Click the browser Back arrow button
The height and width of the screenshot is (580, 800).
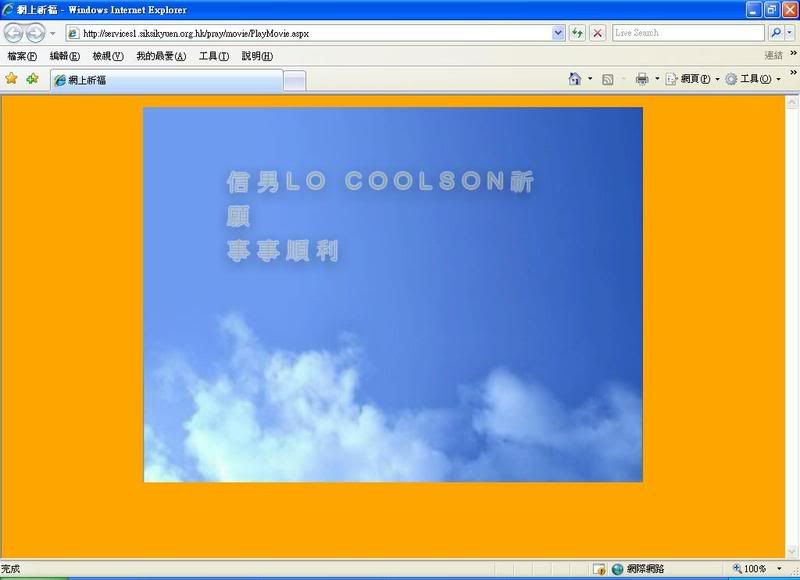coord(14,33)
